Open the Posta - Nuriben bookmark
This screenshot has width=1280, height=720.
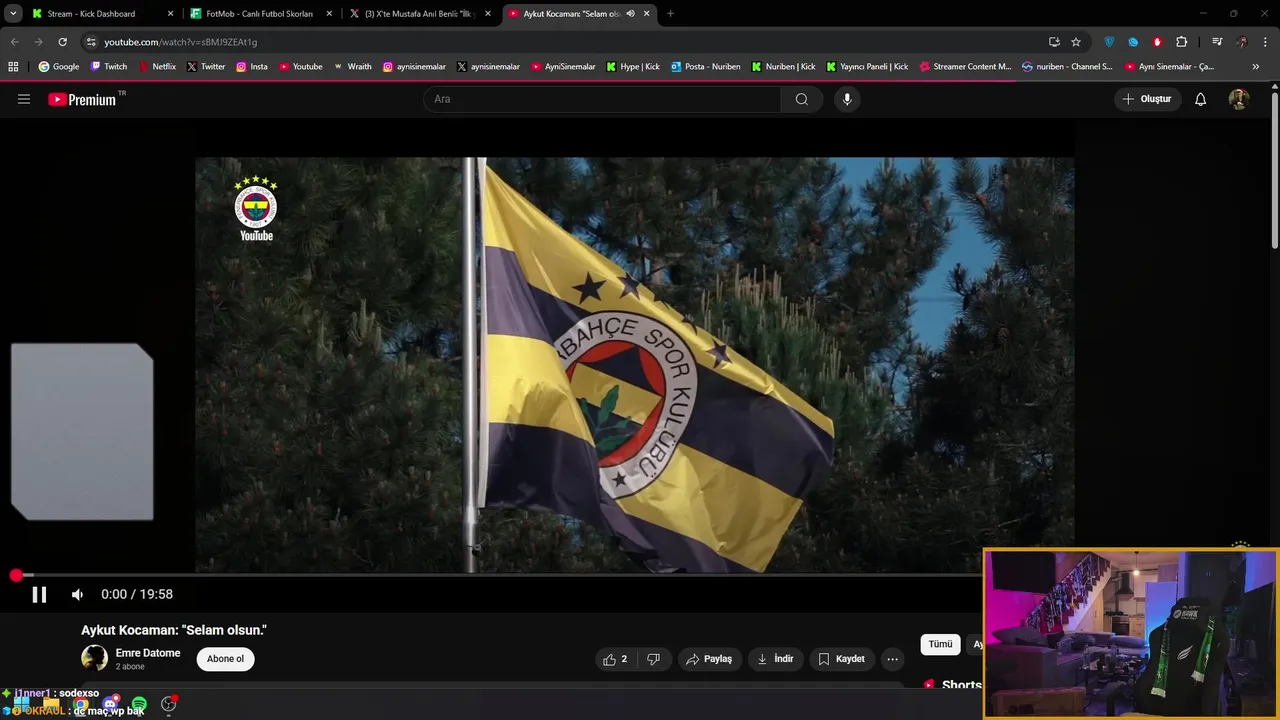tap(705, 67)
